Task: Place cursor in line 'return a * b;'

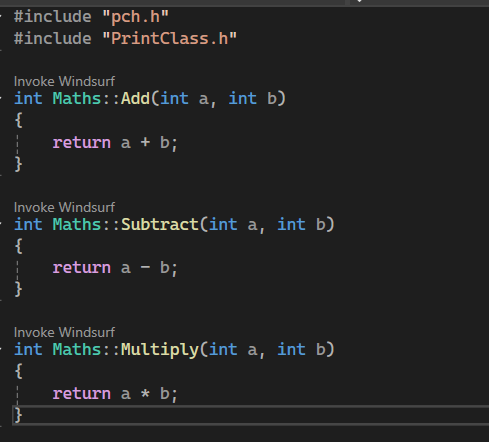Action: coord(115,394)
